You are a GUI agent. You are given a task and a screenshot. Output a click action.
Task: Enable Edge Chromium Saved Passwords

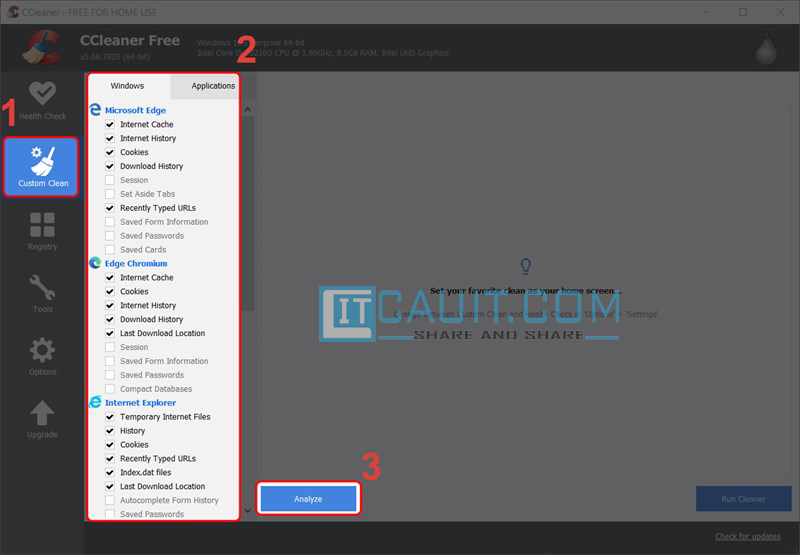(110, 375)
